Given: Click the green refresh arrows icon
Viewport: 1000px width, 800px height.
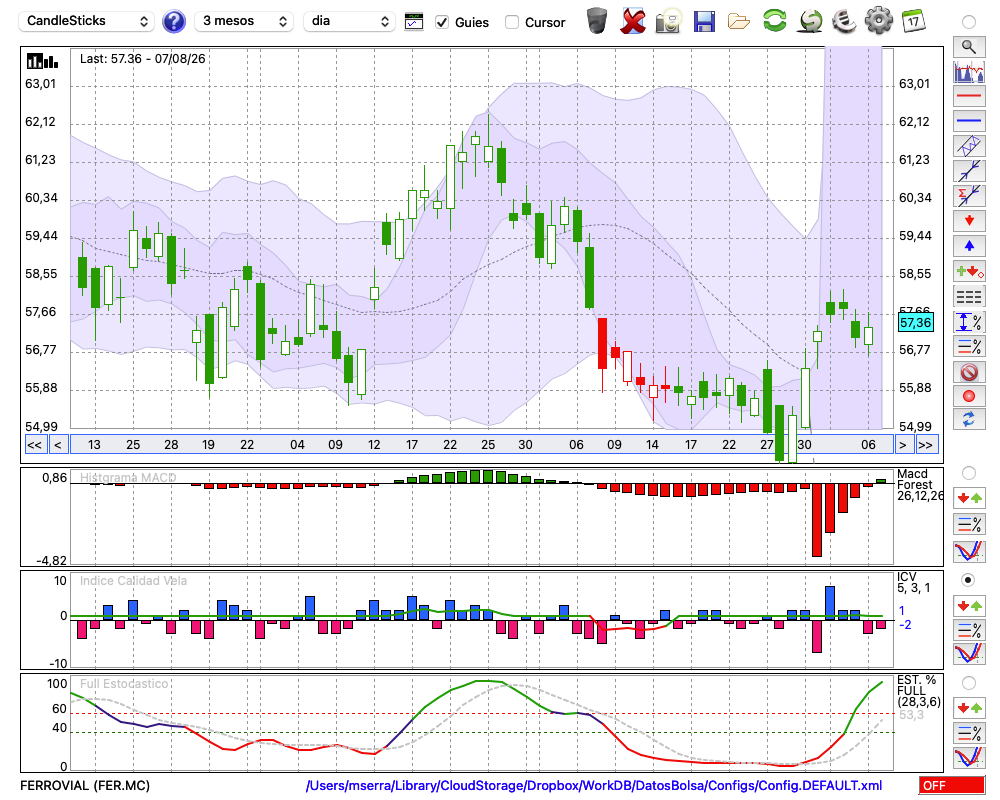Looking at the screenshot, I should click(775, 21).
